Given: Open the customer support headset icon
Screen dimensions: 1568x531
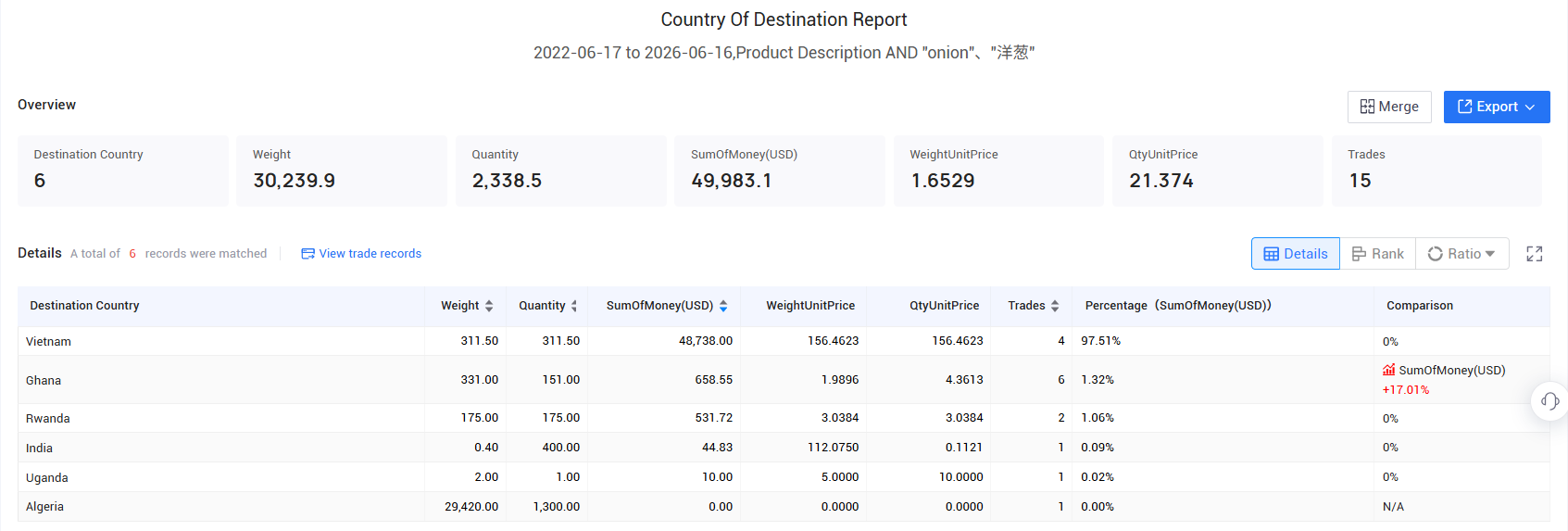Looking at the screenshot, I should (x=1549, y=401).
